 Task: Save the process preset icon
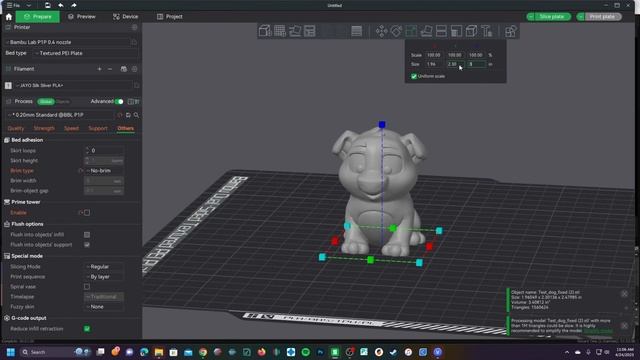128,115
